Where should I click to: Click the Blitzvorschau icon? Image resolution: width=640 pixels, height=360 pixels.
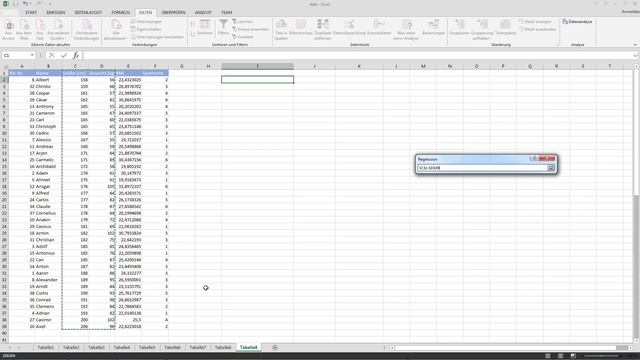301,28
